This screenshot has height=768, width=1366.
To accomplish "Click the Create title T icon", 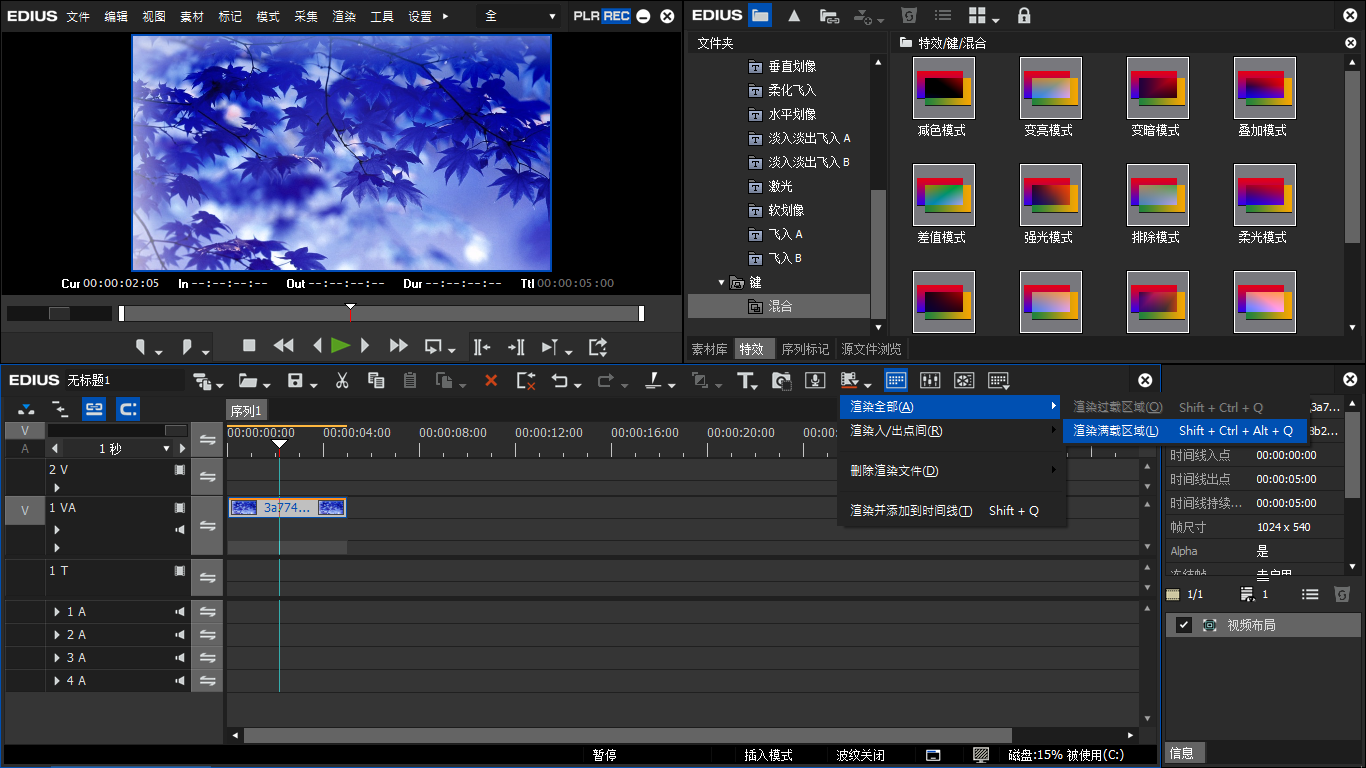I will (745, 380).
